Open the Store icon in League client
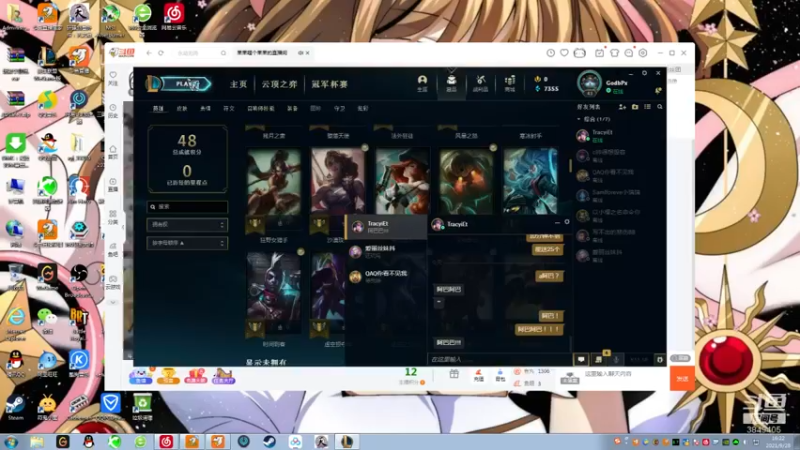The image size is (800, 450). (x=510, y=83)
